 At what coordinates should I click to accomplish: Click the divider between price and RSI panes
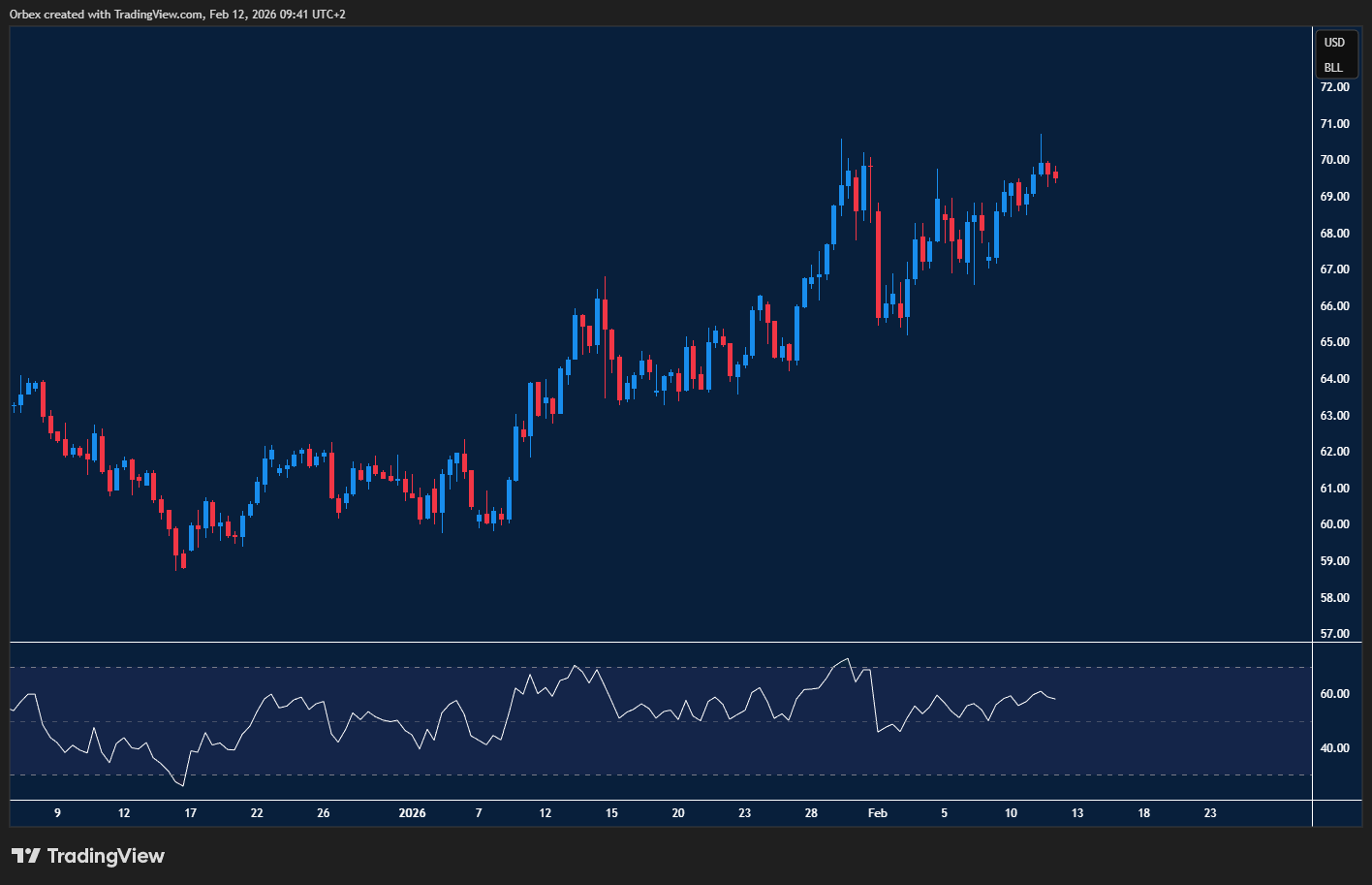coord(659,642)
